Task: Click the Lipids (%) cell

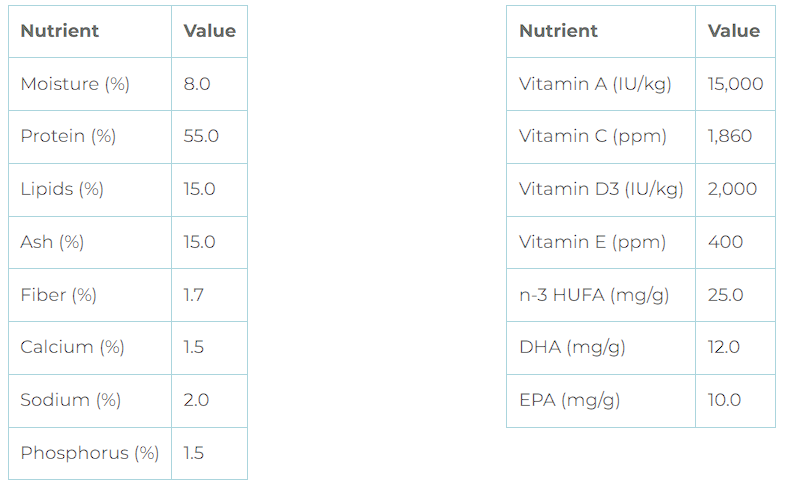Action: [x=62, y=189]
